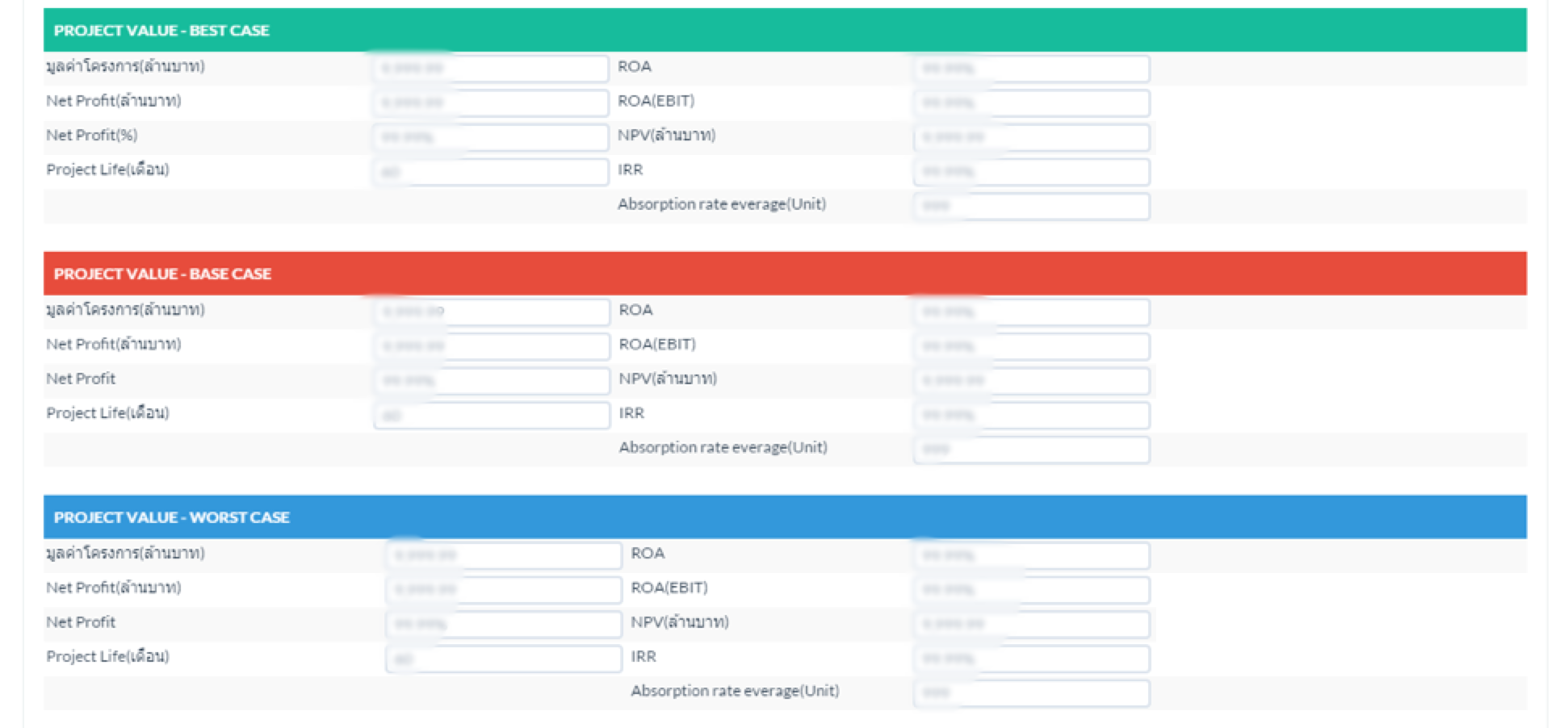Click the Best Case มูลค่าโครงการ input field
1568x728 pixels.
click(x=491, y=69)
